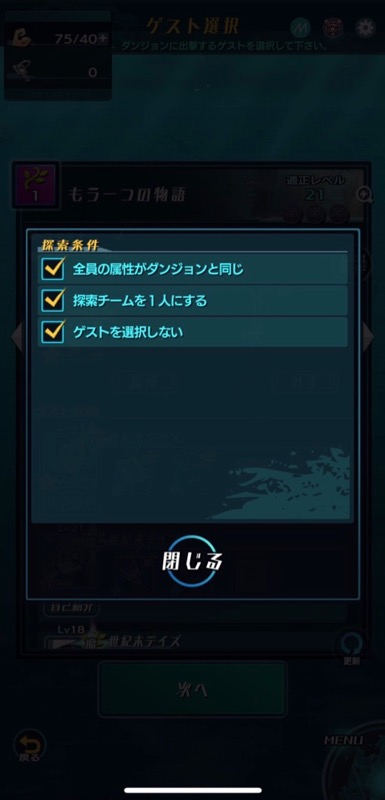Tap the red circular badge icon
This screenshot has width=385, height=800.
click(x=333, y=28)
